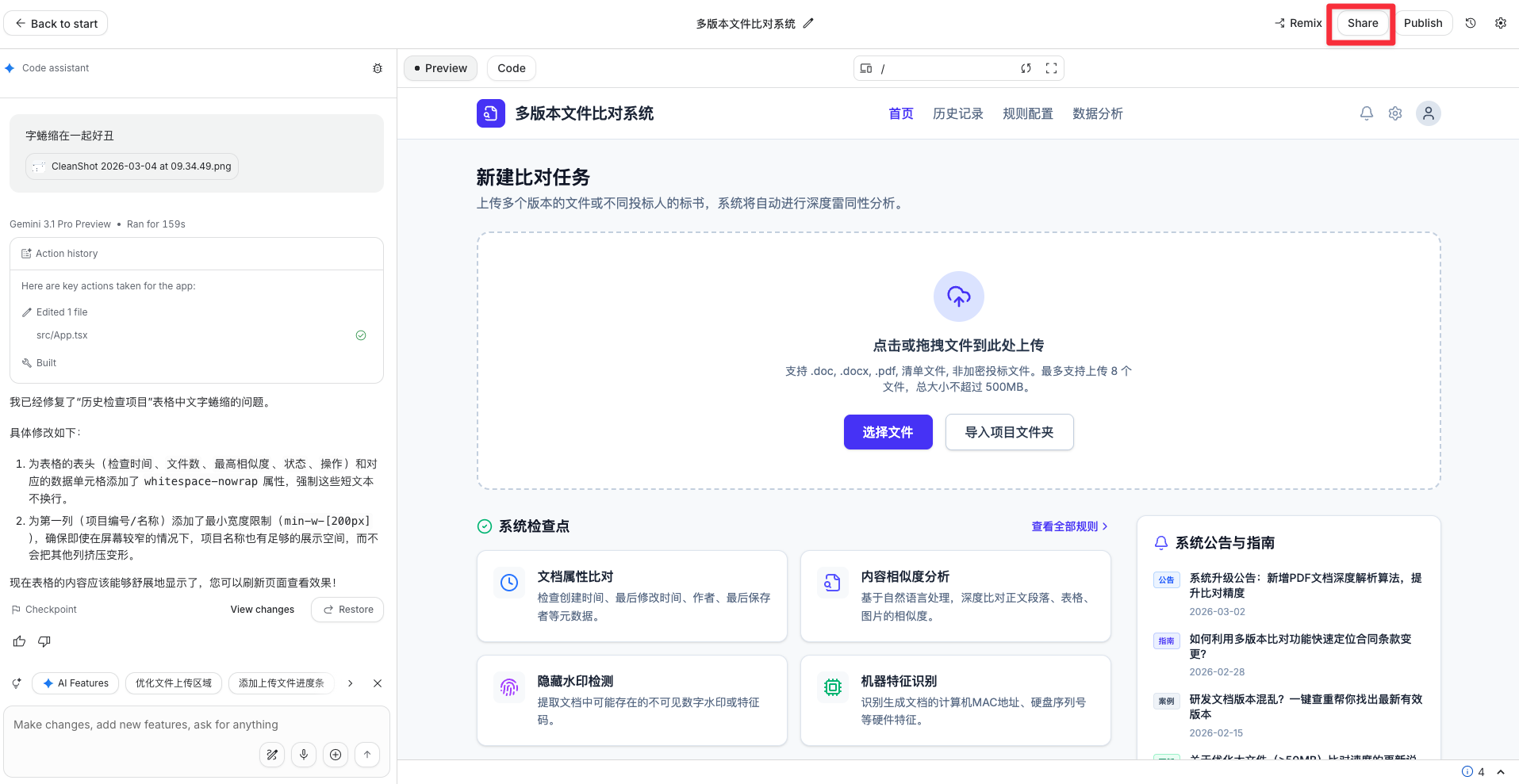Open the 历史记录 navigation tab
This screenshot has height=784, width=1519.
point(957,113)
